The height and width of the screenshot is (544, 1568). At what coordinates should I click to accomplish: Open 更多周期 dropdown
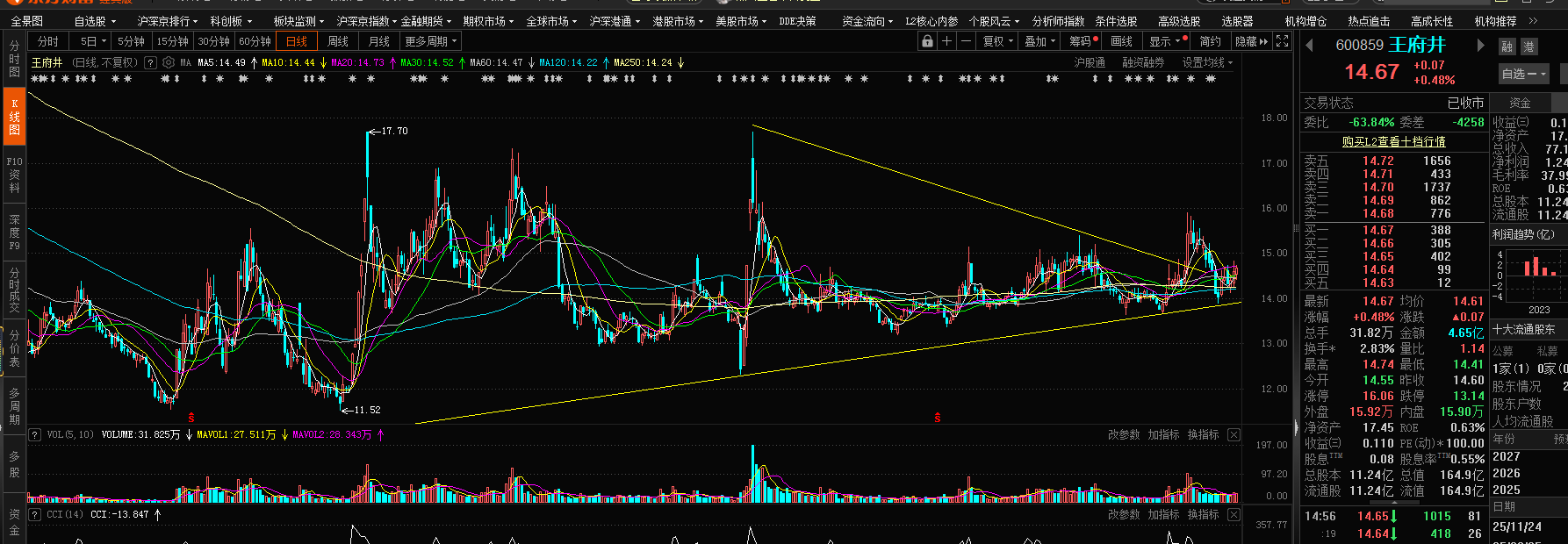click(x=430, y=41)
